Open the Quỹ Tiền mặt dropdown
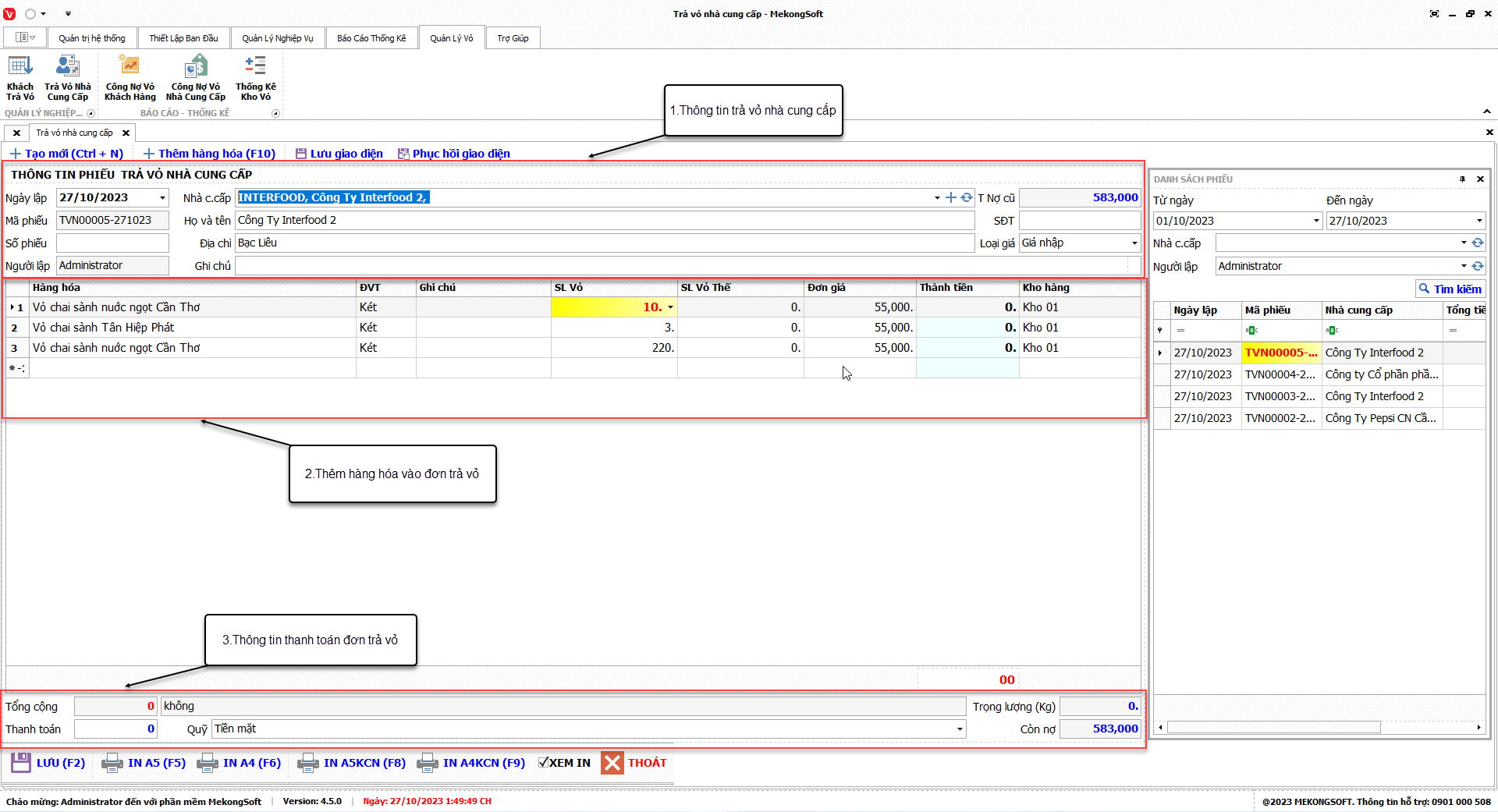Viewport: 1498px width, 812px height. tap(960, 729)
